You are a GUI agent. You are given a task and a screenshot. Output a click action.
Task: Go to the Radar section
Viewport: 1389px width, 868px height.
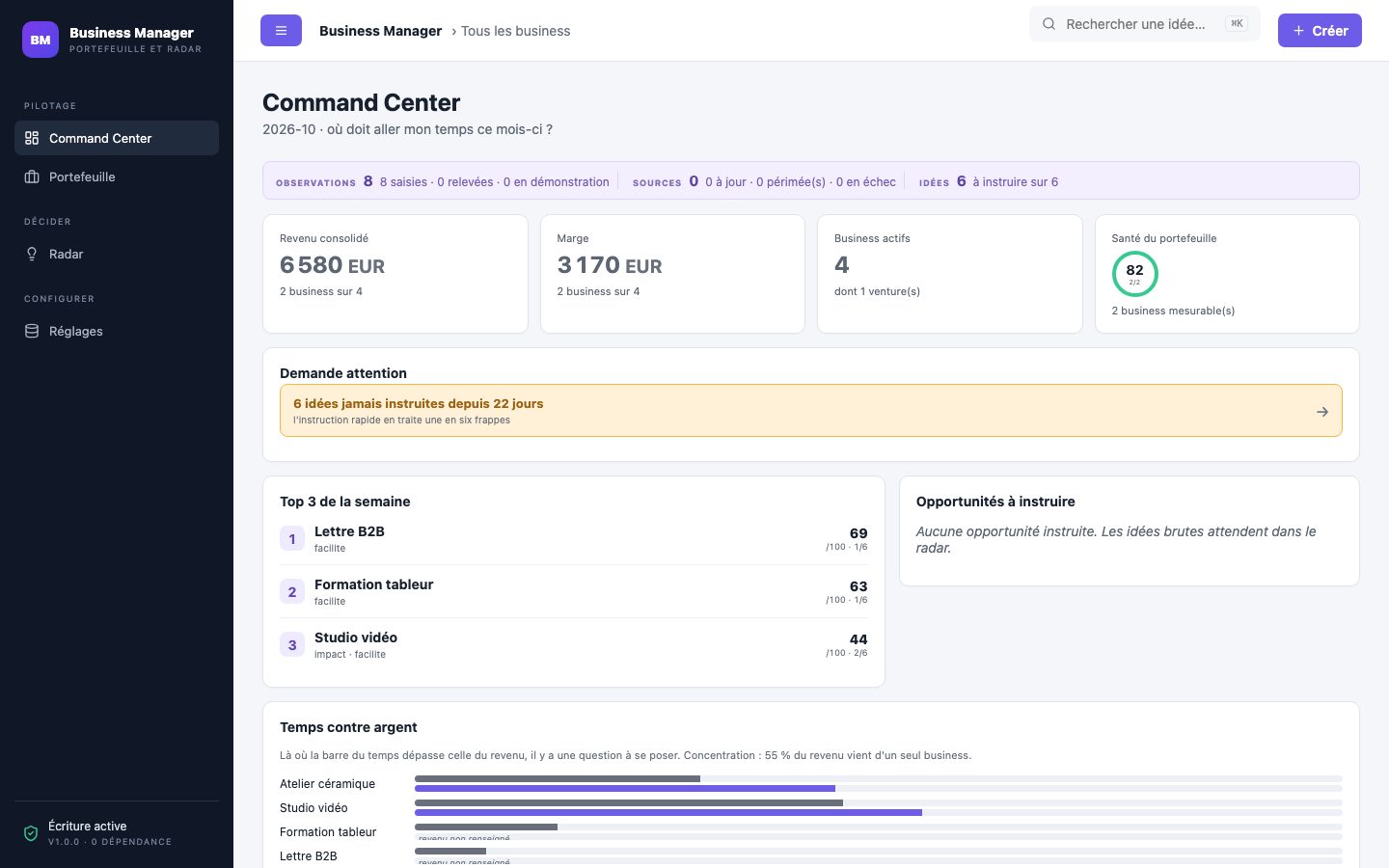[x=117, y=254]
